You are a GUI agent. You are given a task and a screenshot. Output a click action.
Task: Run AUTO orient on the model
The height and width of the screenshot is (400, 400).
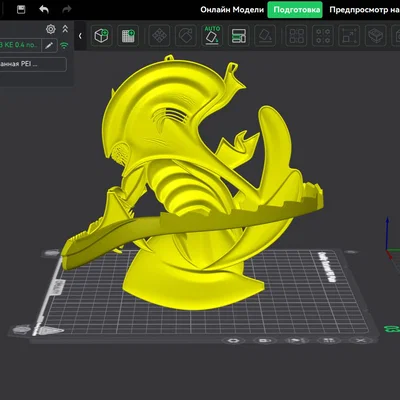212,35
